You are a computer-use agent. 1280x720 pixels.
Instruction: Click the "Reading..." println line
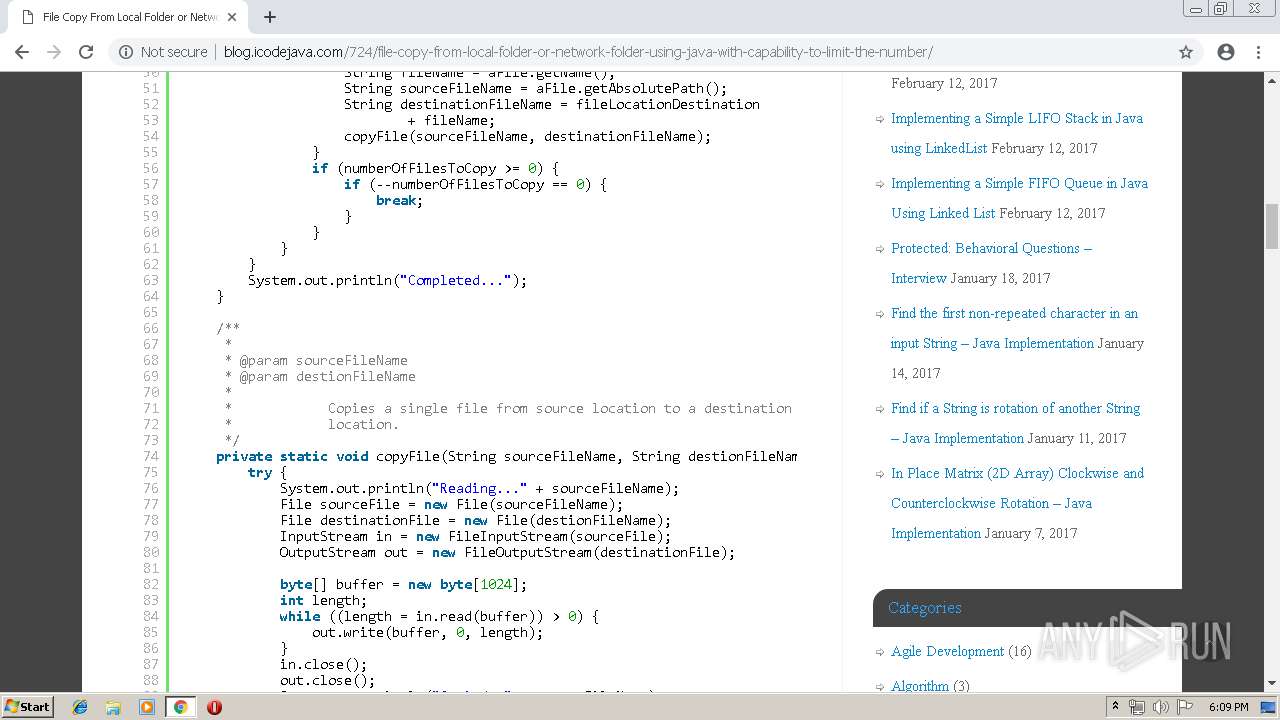tap(479, 488)
